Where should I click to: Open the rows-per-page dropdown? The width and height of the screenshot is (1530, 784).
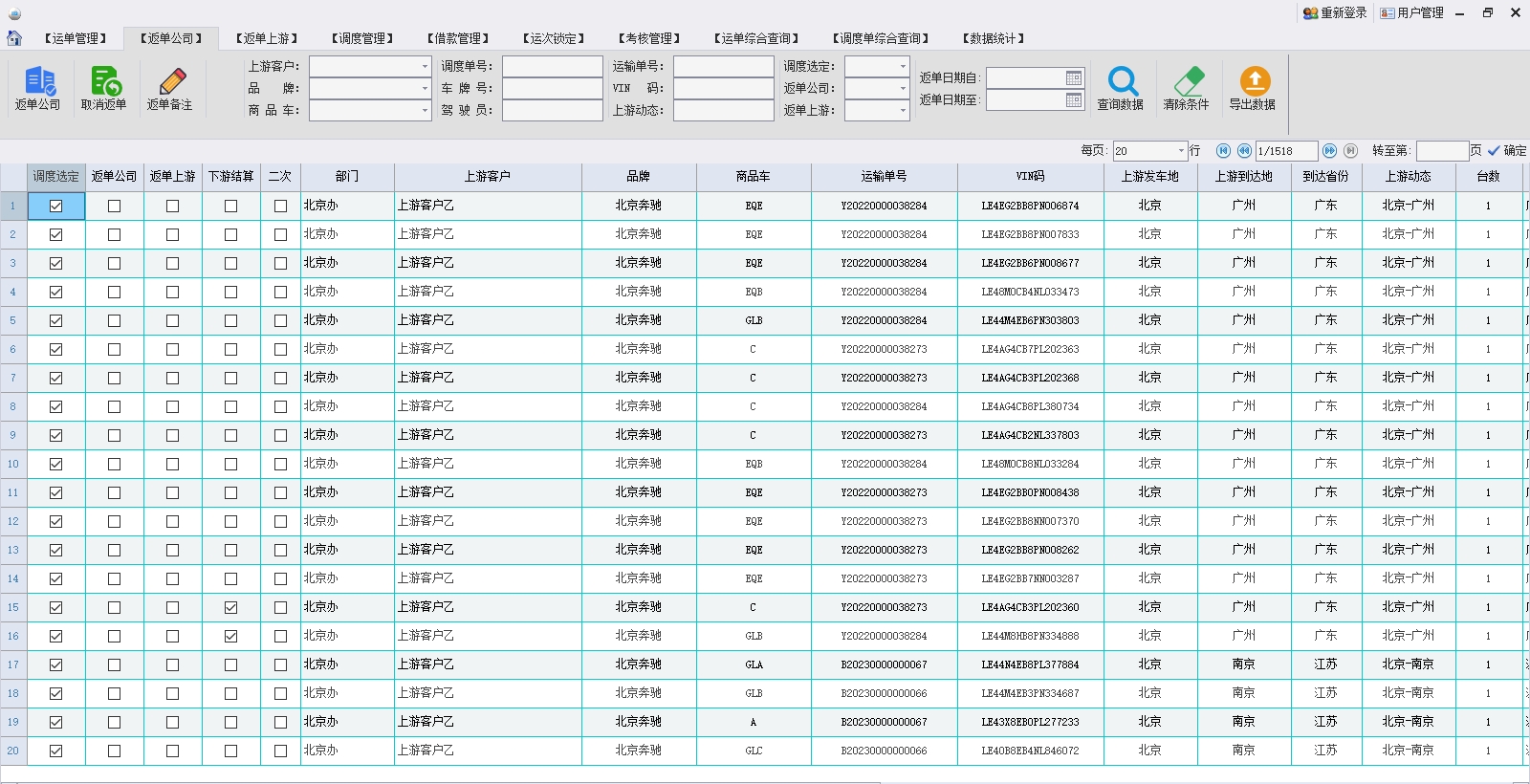coord(1181,151)
